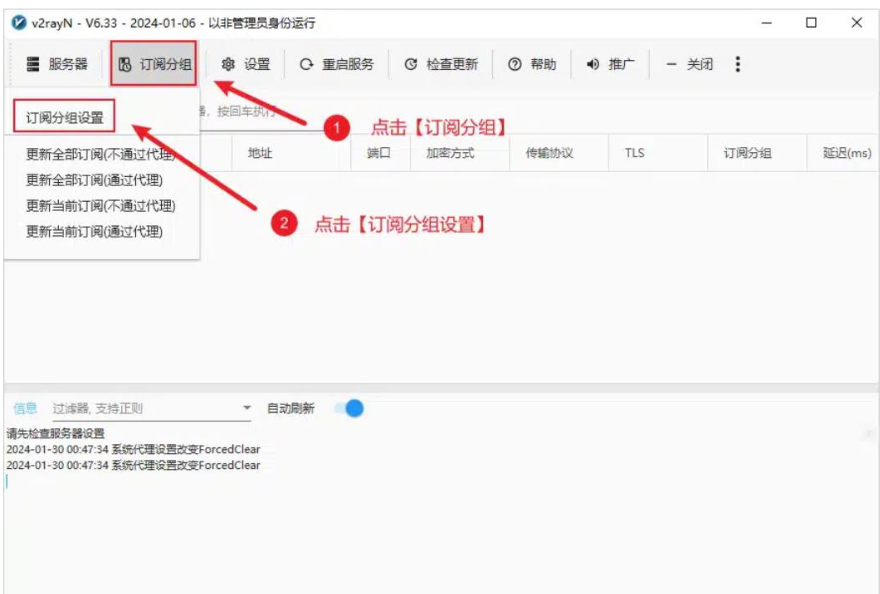Close the v2rayN window
880x594 pixels.
click(x=856, y=23)
